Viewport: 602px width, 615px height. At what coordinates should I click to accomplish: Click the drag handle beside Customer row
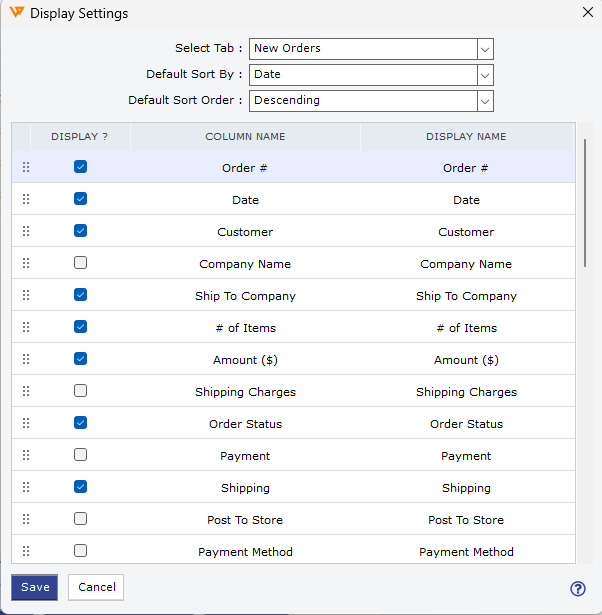point(26,232)
